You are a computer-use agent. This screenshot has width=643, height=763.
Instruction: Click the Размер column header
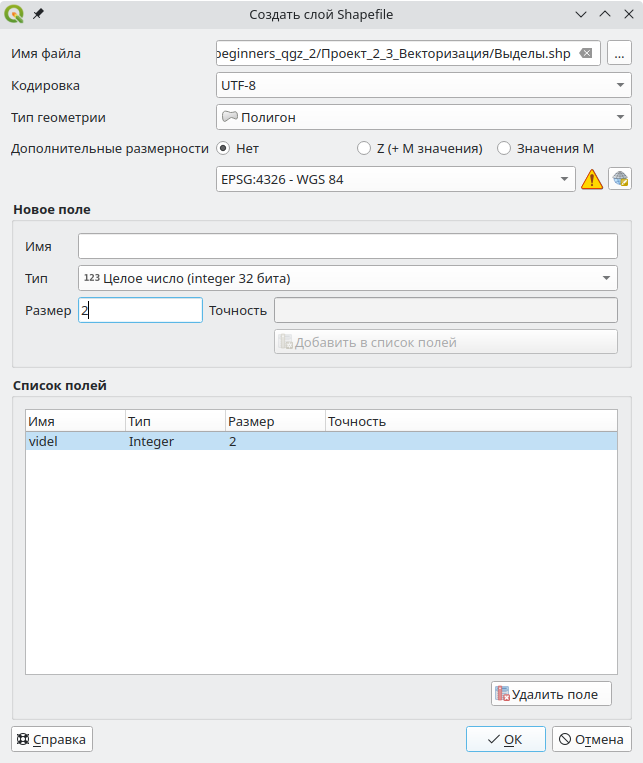[x=275, y=421]
